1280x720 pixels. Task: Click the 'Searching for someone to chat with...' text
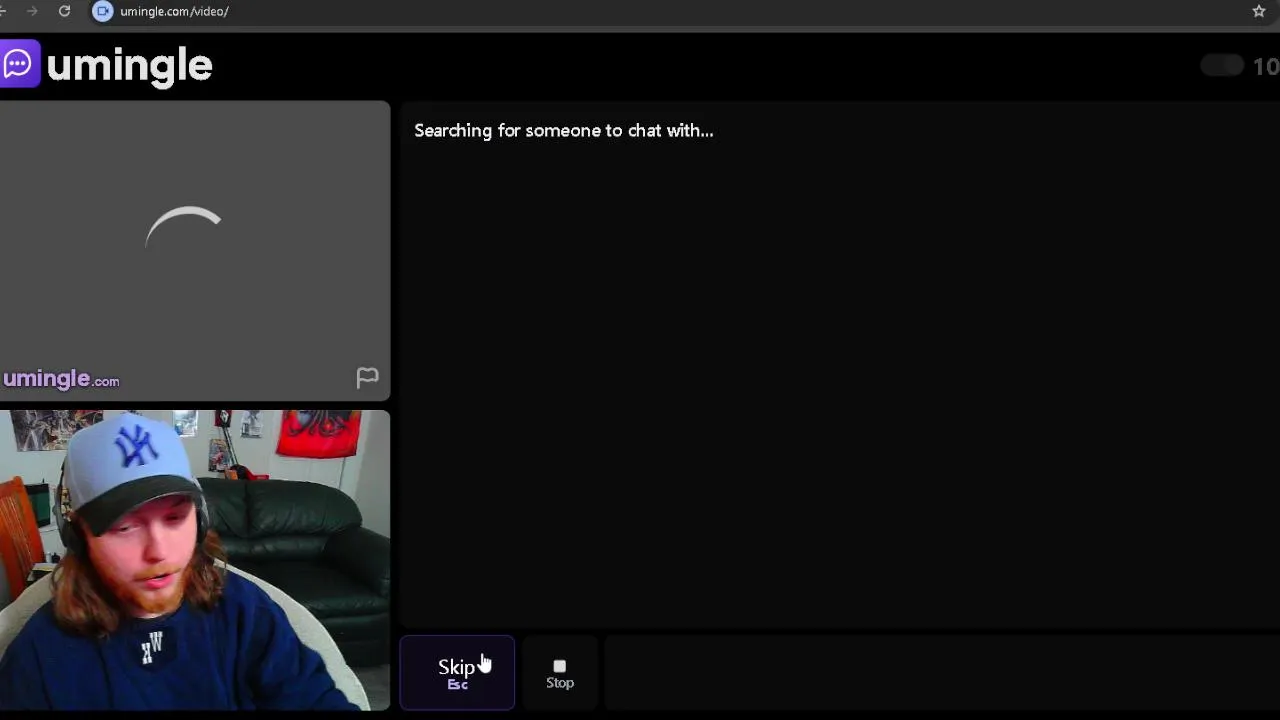564,131
